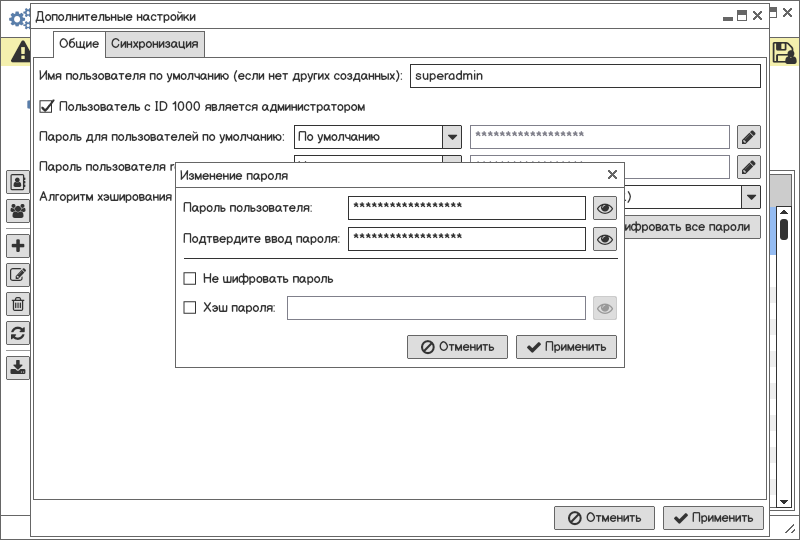Viewport: 800px width, 540px height.
Task: Click the encrypt all passwords button
Action: coord(692,227)
